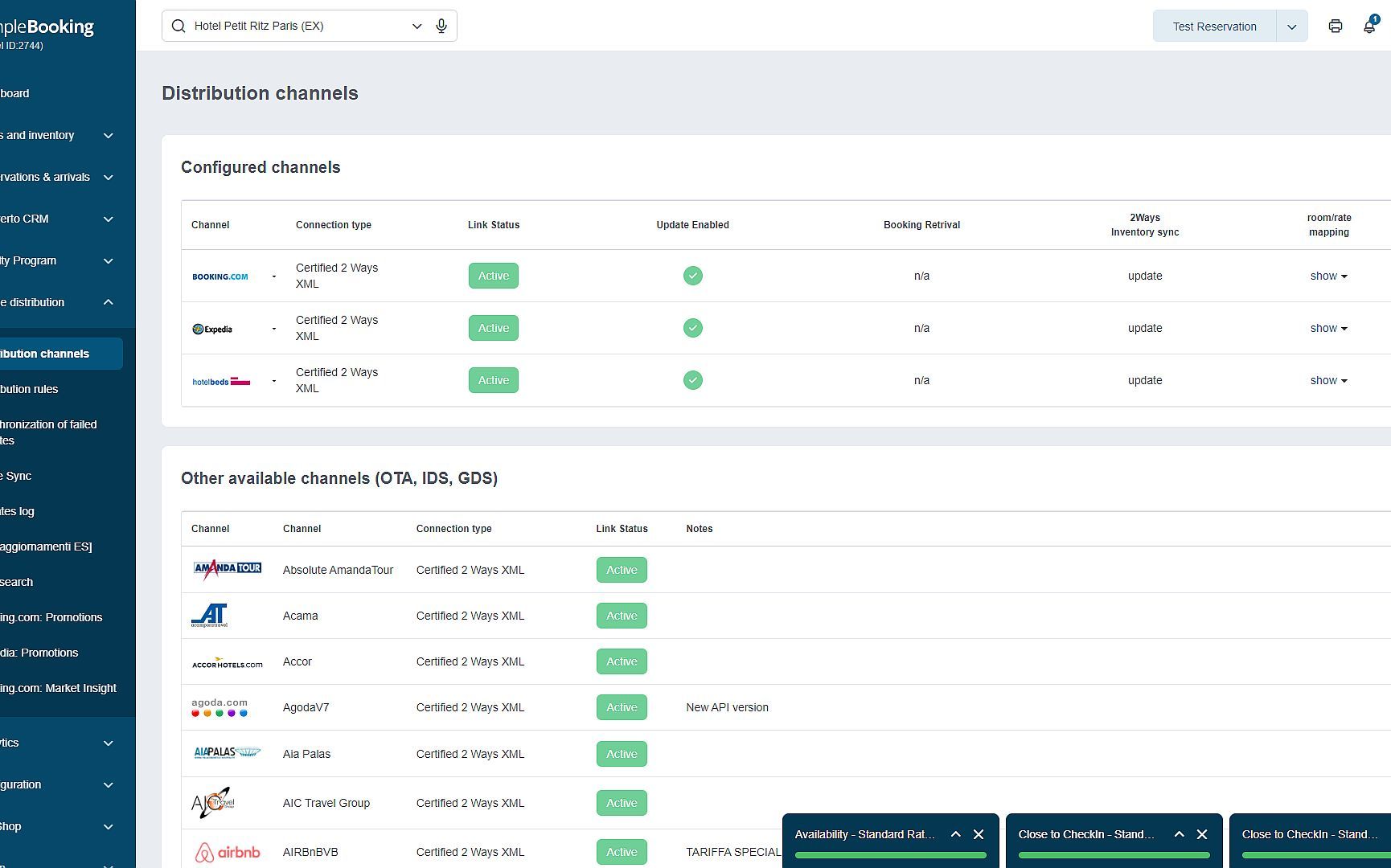
Task: Click the printer icon in header
Action: pyautogui.click(x=1335, y=26)
